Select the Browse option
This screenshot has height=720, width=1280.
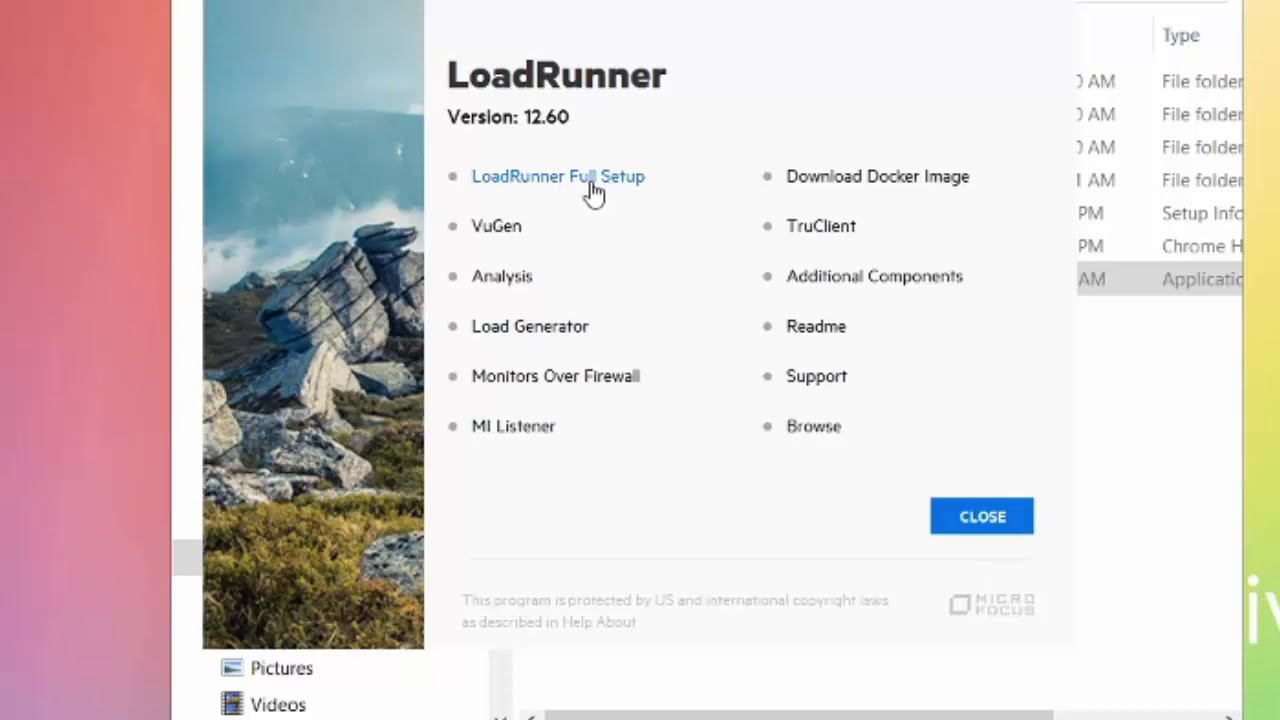click(x=814, y=426)
